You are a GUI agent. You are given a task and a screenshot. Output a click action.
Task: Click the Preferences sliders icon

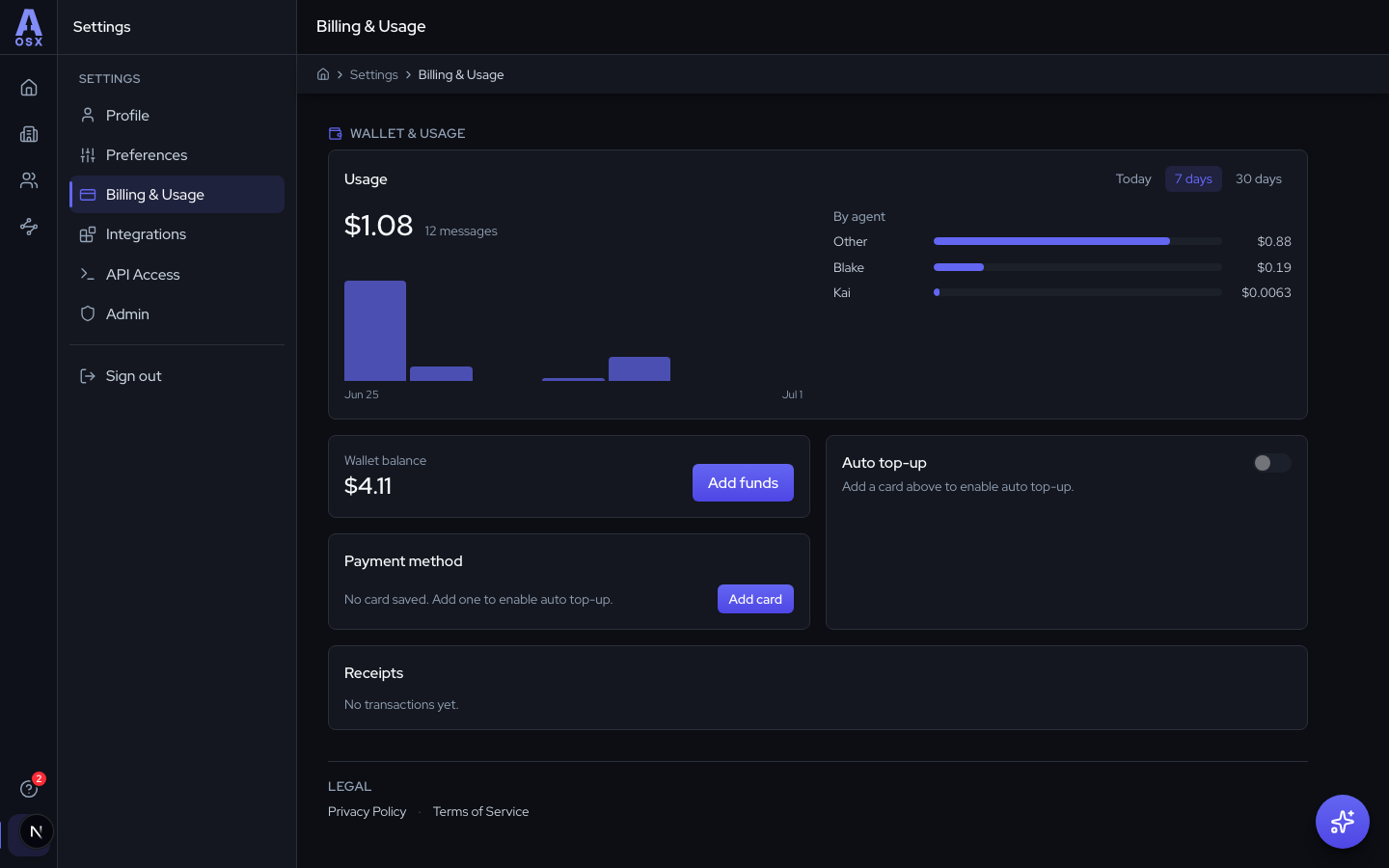coord(88,155)
